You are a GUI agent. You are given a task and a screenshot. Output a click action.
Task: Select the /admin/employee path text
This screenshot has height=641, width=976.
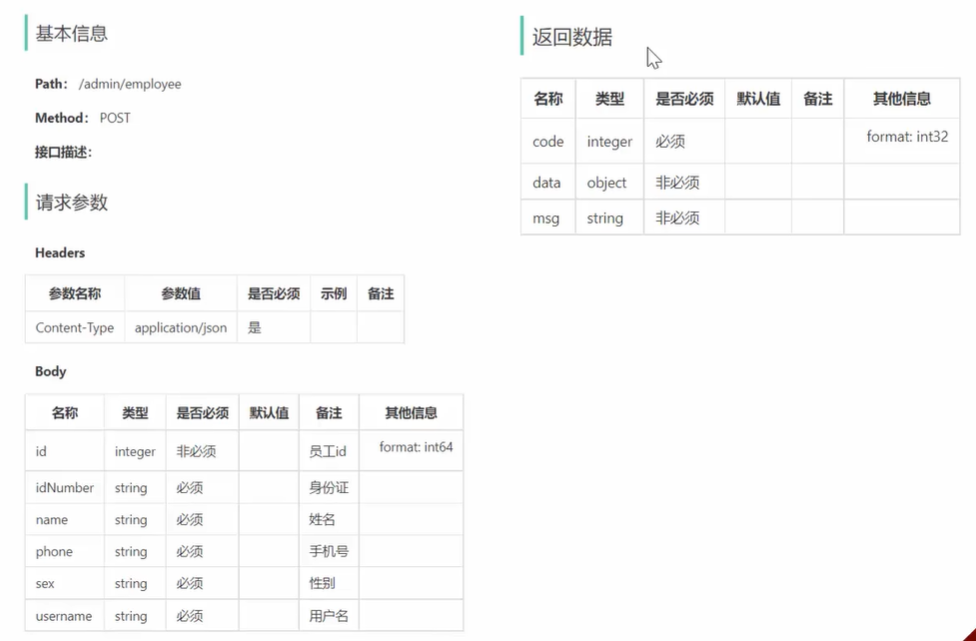click(130, 84)
